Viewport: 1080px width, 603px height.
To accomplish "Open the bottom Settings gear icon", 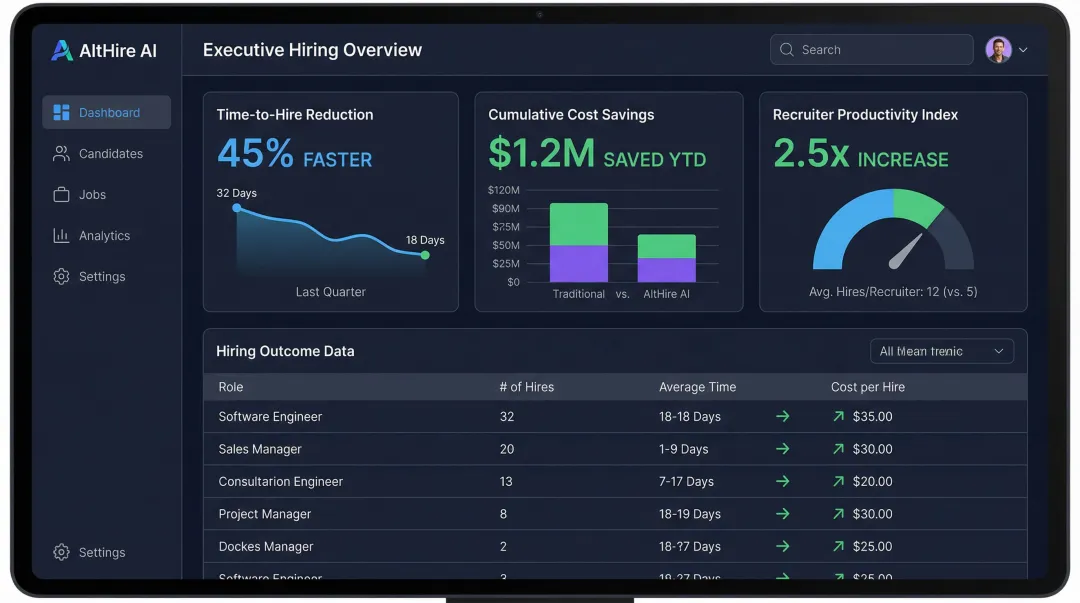I will pos(60,552).
